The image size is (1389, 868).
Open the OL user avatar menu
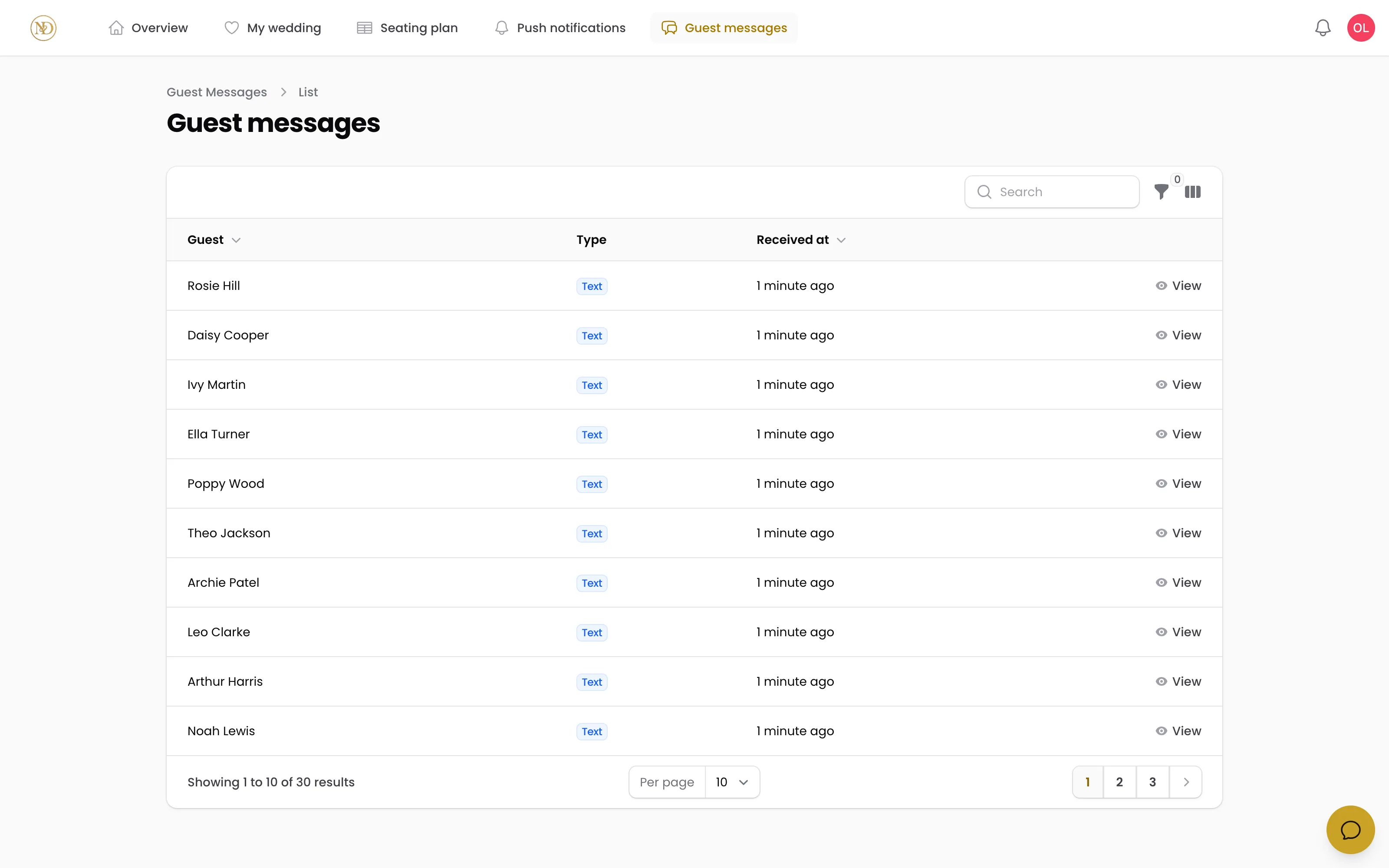[x=1360, y=27]
